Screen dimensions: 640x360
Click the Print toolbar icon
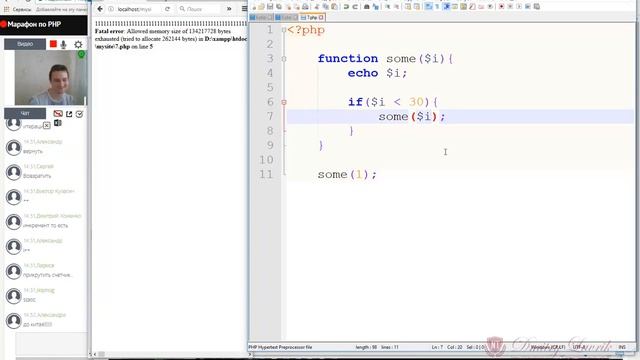(305, 7)
